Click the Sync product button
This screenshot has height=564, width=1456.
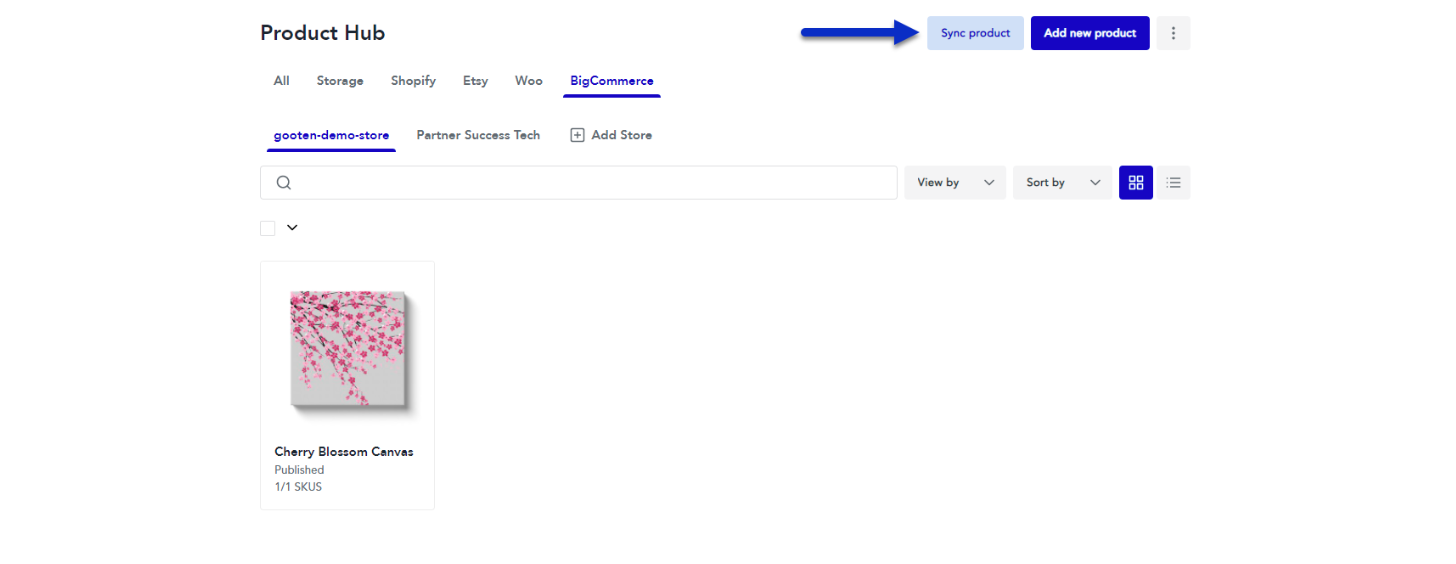coord(975,33)
